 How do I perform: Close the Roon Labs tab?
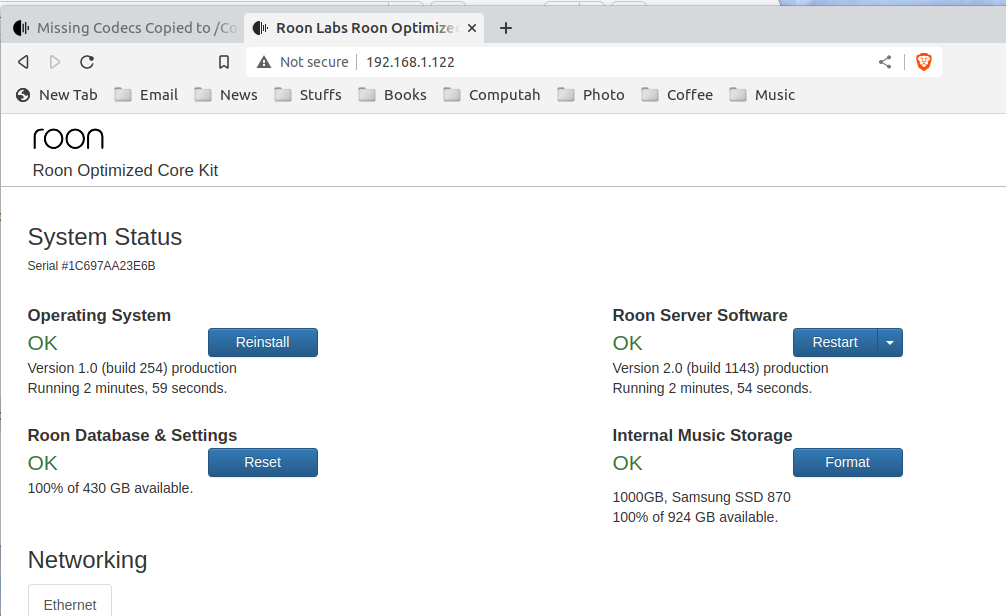[472, 28]
